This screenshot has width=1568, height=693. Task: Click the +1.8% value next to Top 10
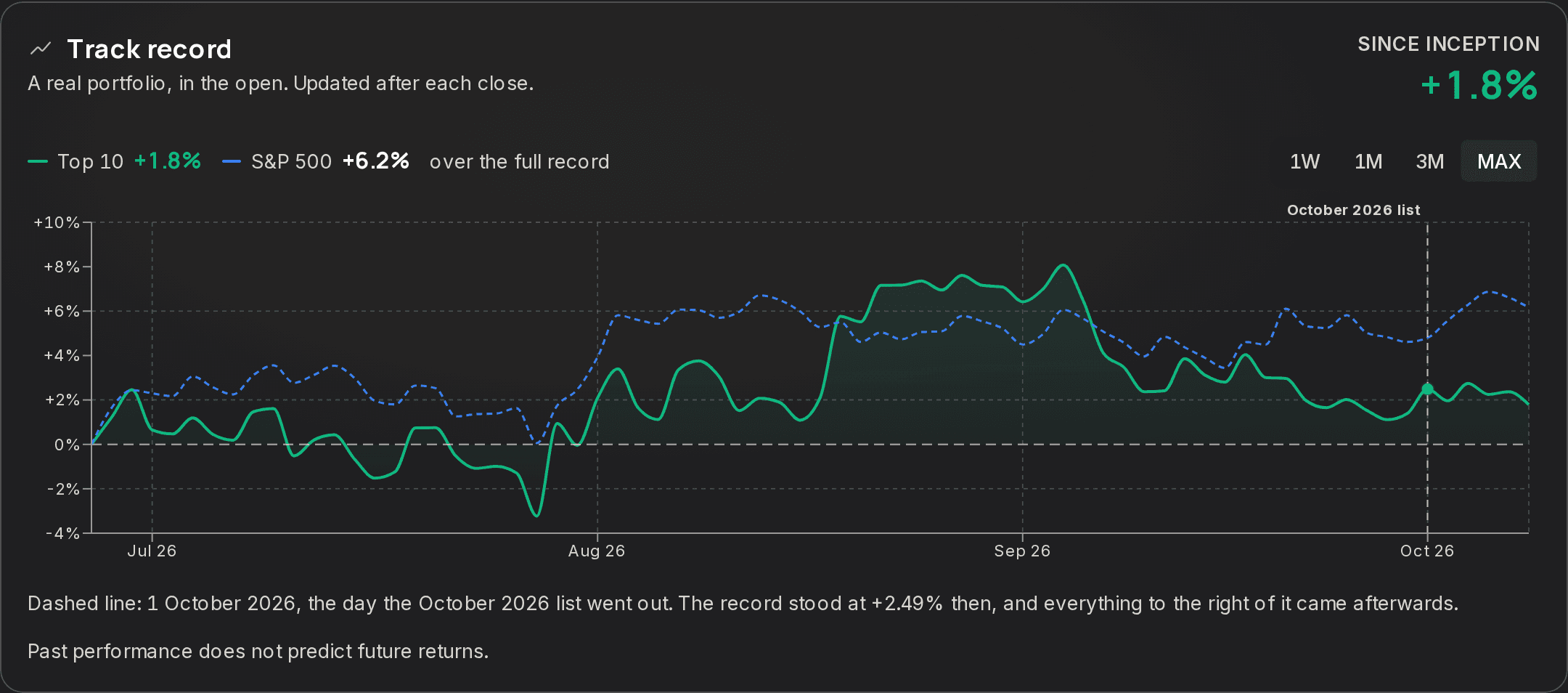[168, 161]
